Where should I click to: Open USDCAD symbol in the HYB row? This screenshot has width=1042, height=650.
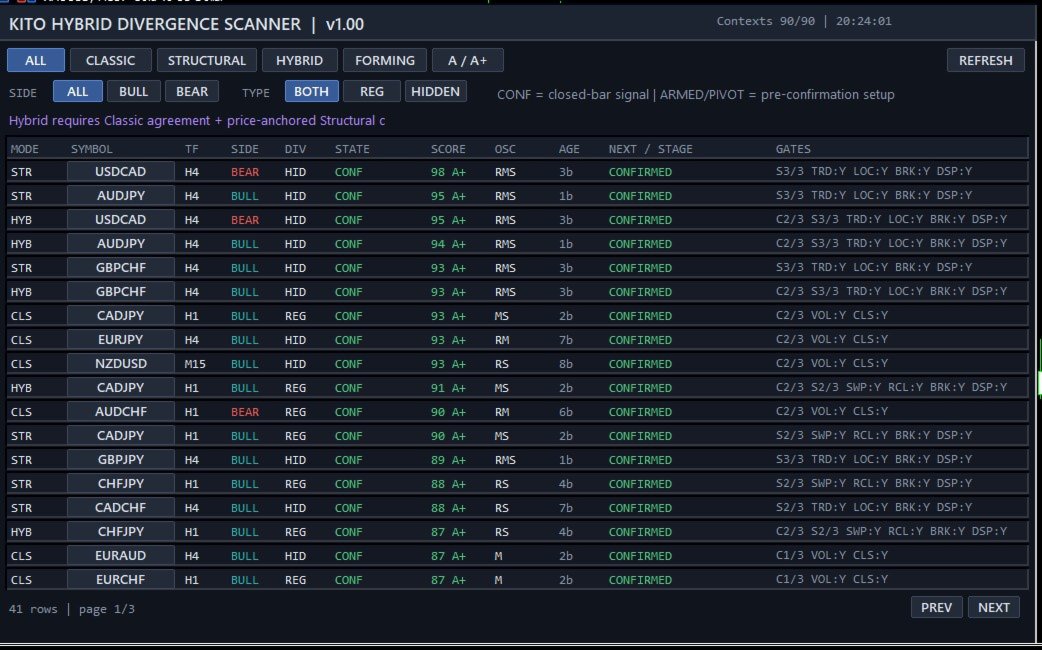point(120,219)
